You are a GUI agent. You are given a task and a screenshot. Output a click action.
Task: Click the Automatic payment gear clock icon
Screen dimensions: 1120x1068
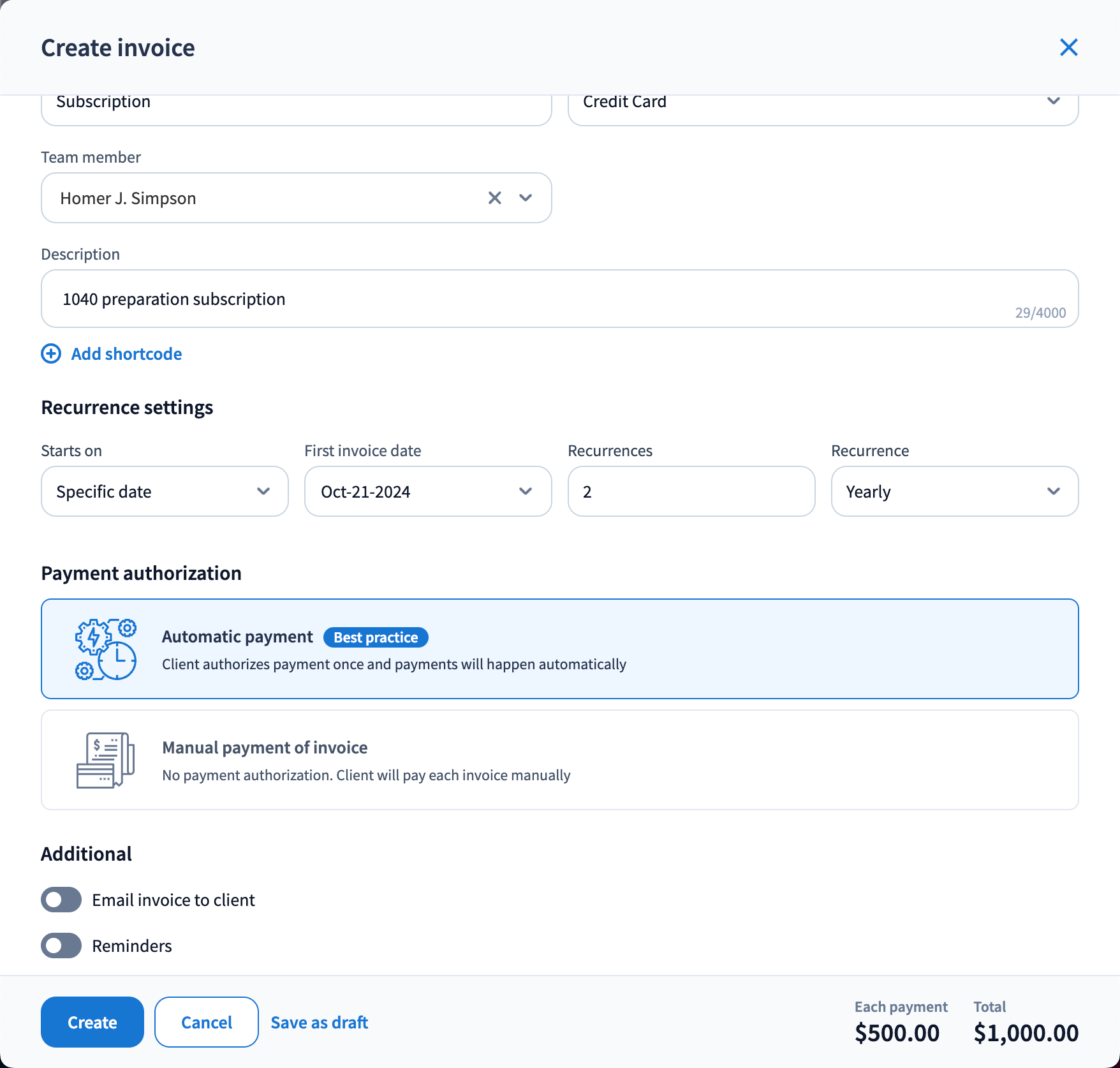click(x=106, y=649)
